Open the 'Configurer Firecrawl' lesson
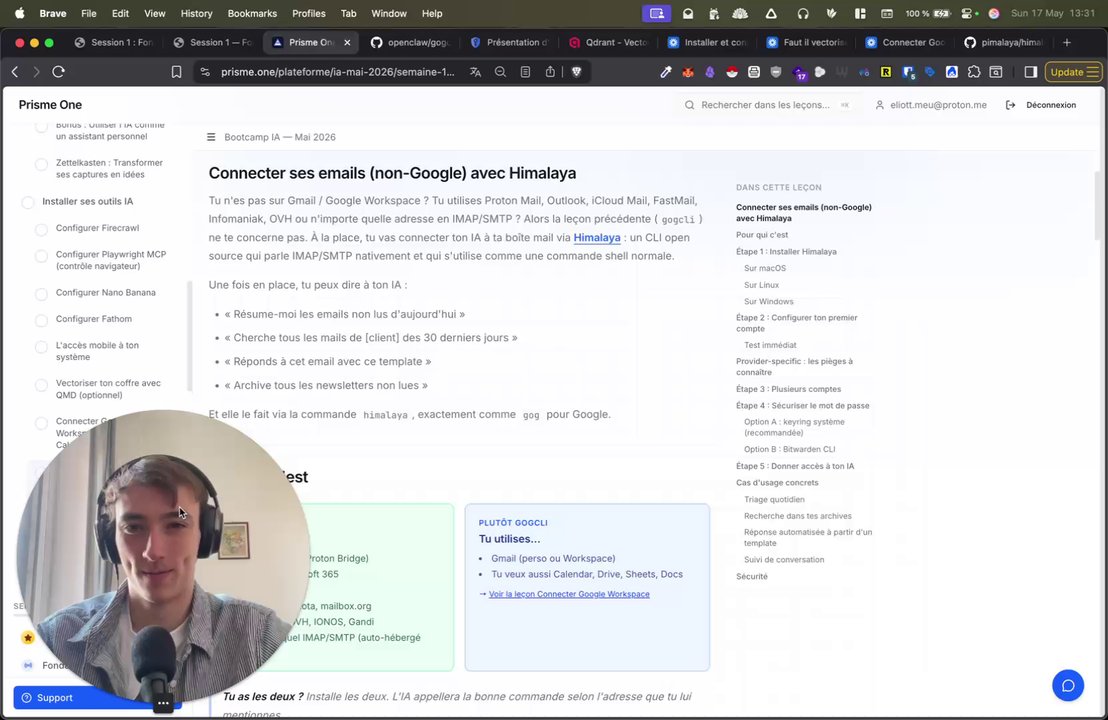This screenshot has width=1108, height=720. pos(98,228)
